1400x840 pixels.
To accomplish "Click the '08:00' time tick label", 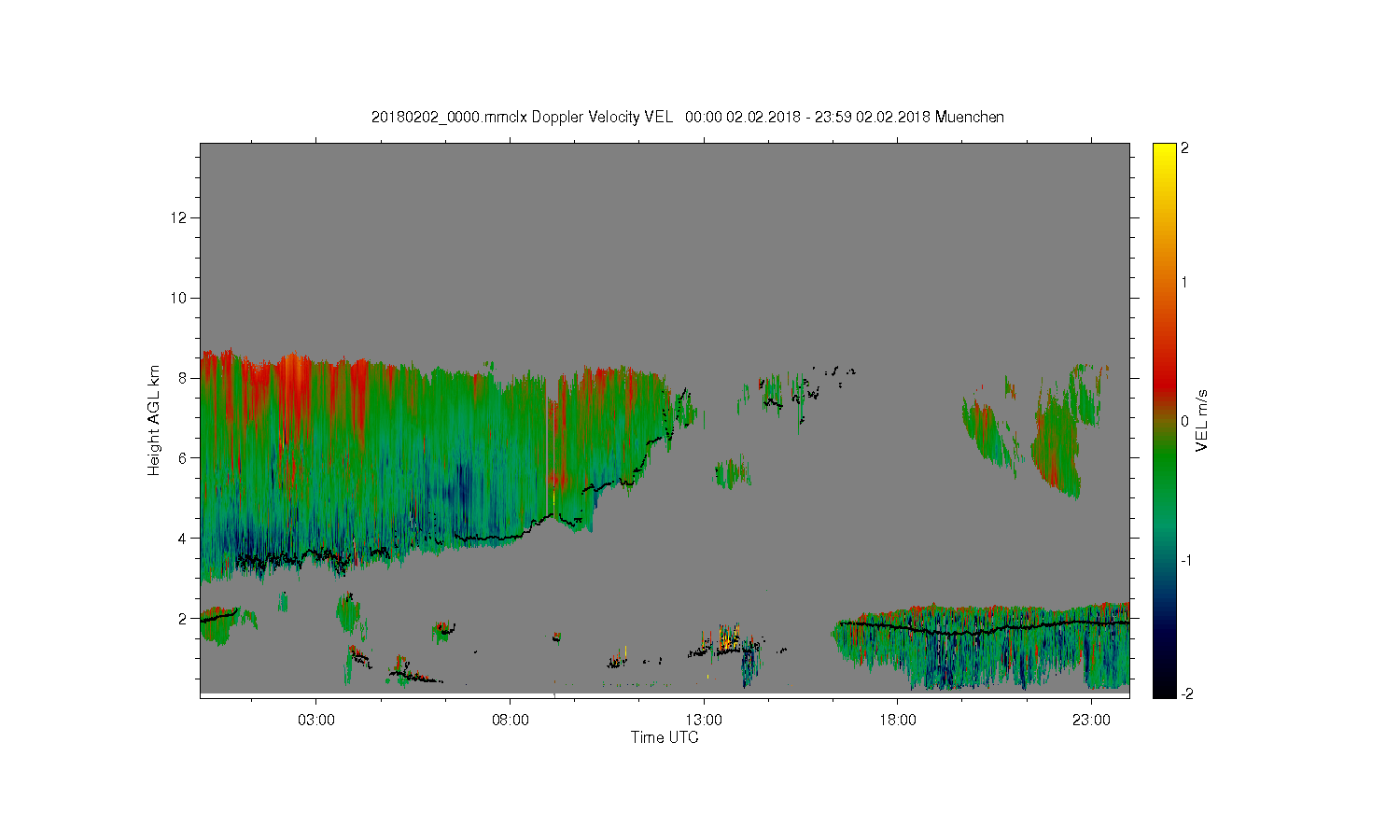I will 510,721.
